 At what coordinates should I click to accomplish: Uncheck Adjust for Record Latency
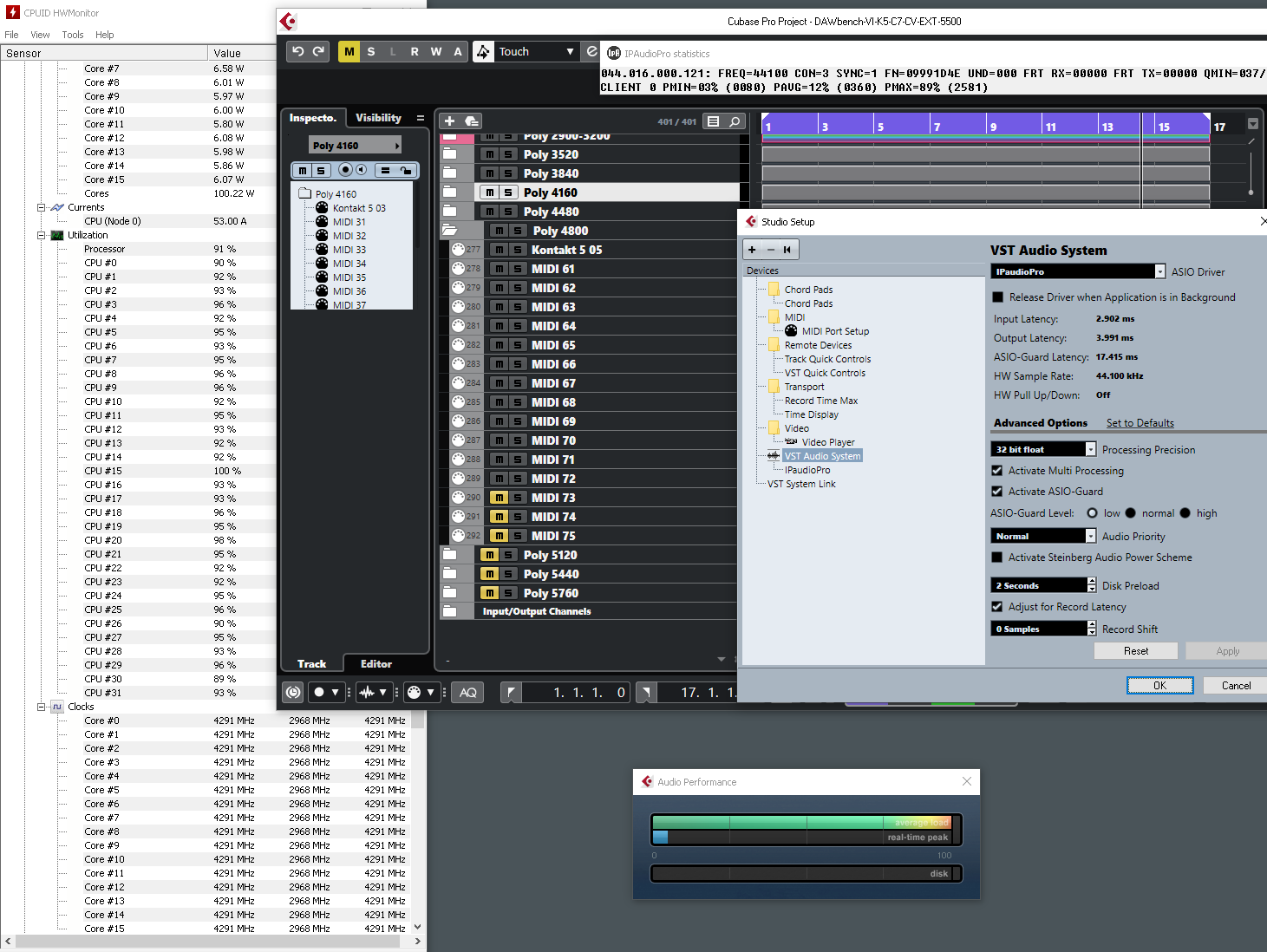[997, 607]
